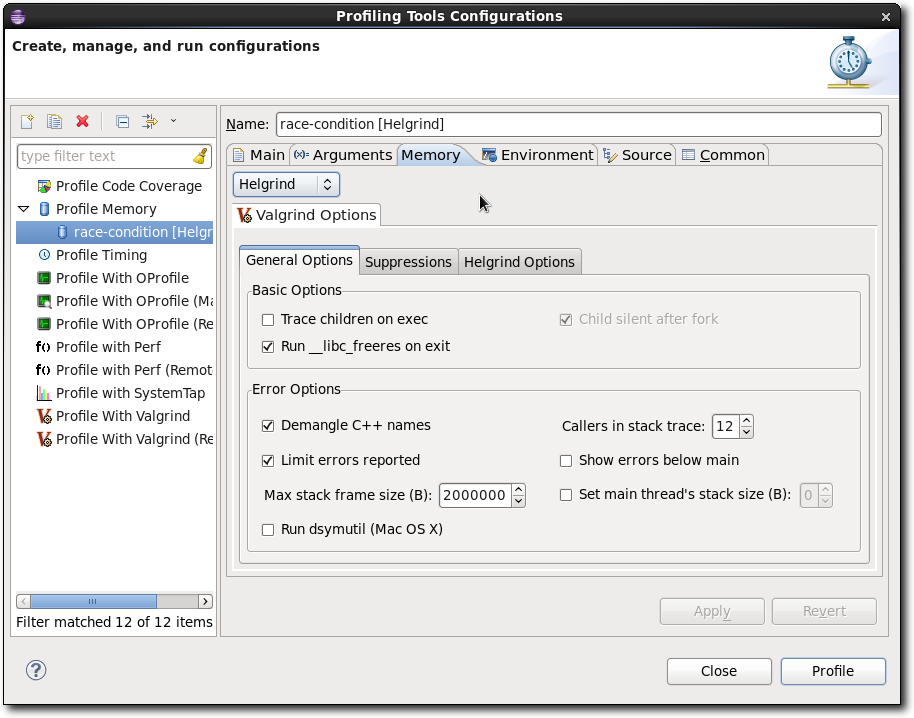Open the Helgrind Options tab

(519, 262)
